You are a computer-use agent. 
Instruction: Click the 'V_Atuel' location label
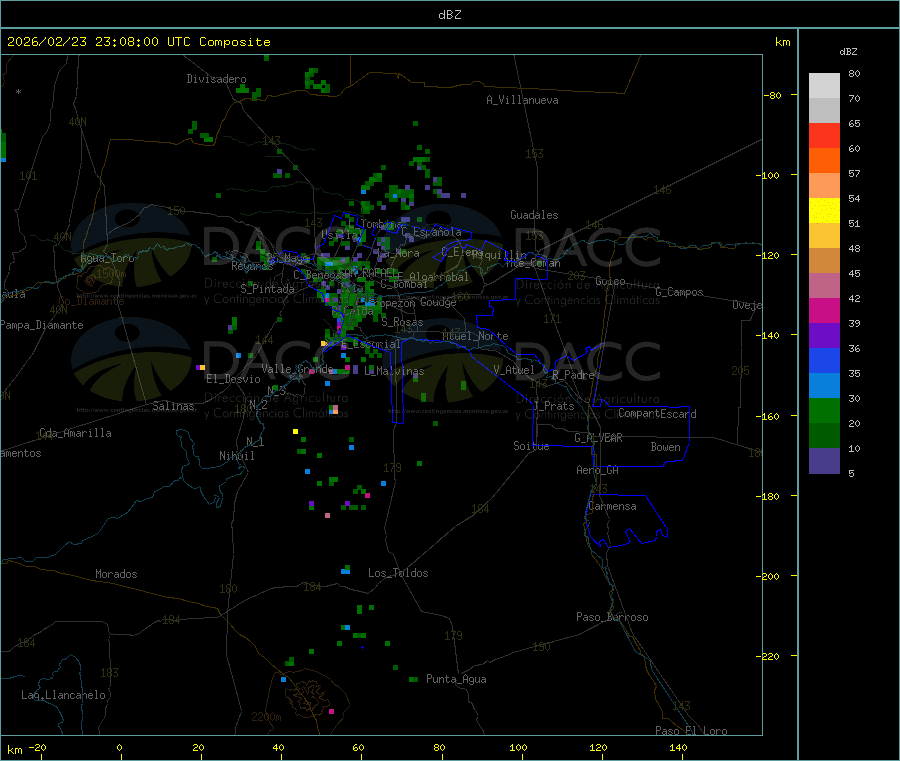pos(514,370)
